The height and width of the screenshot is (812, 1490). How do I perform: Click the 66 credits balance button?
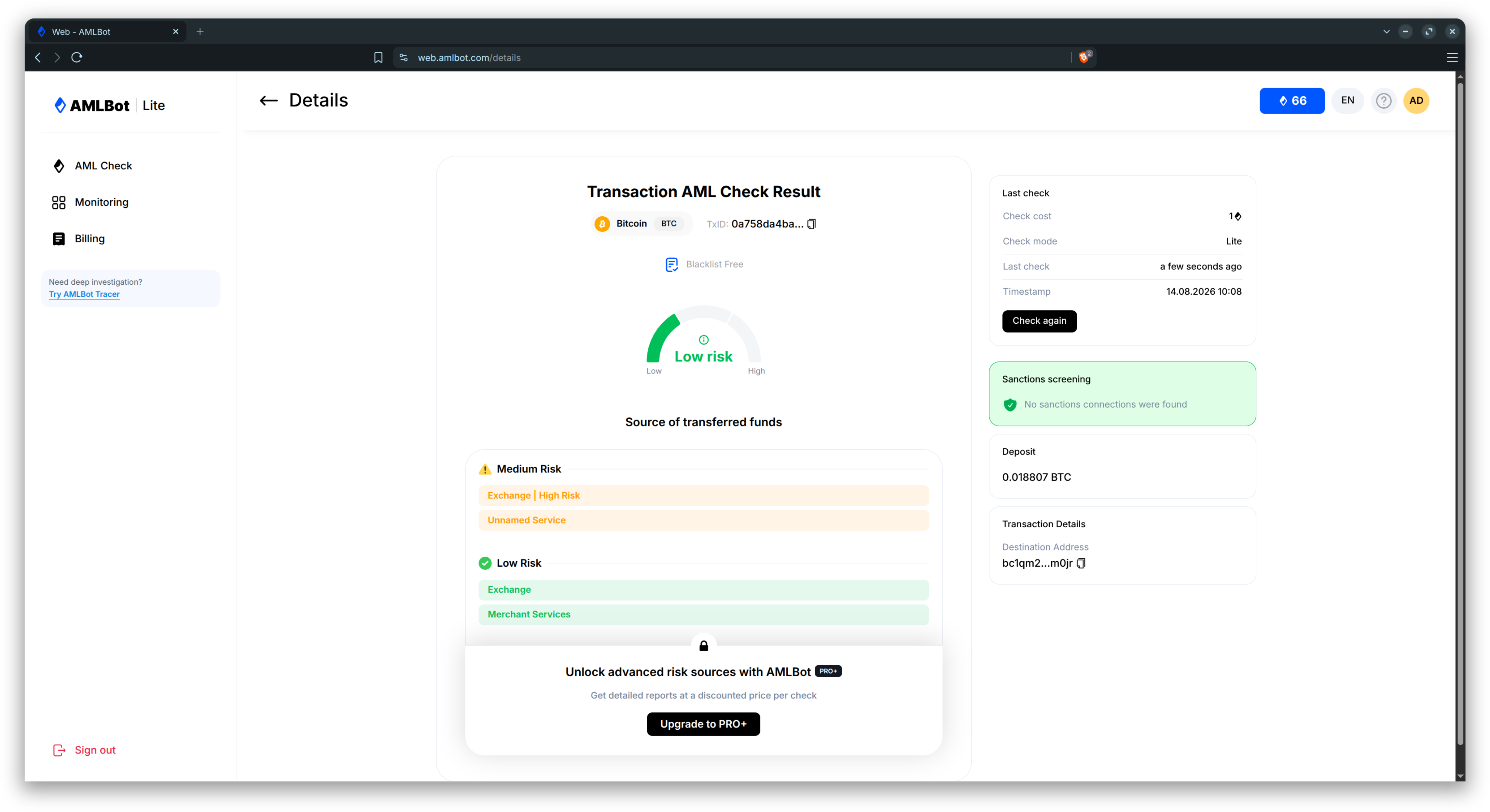(x=1292, y=101)
